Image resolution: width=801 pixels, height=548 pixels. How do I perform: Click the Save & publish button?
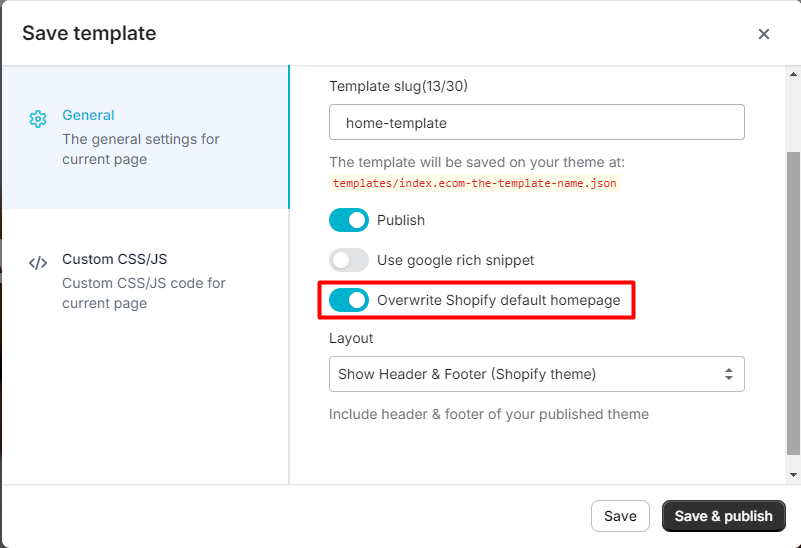(x=723, y=516)
